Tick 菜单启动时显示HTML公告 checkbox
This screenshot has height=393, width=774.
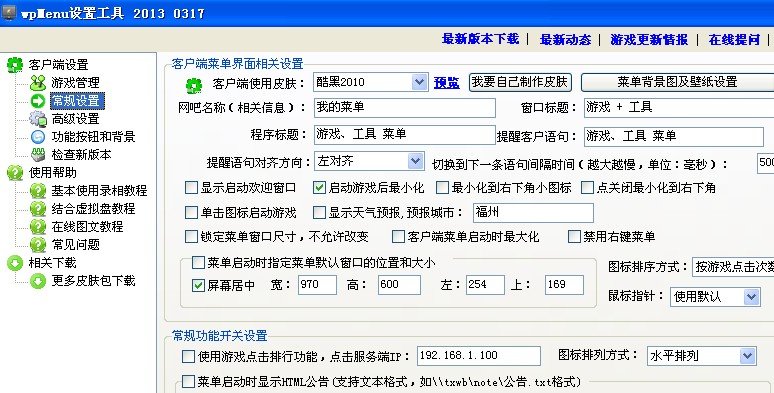coord(188,381)
